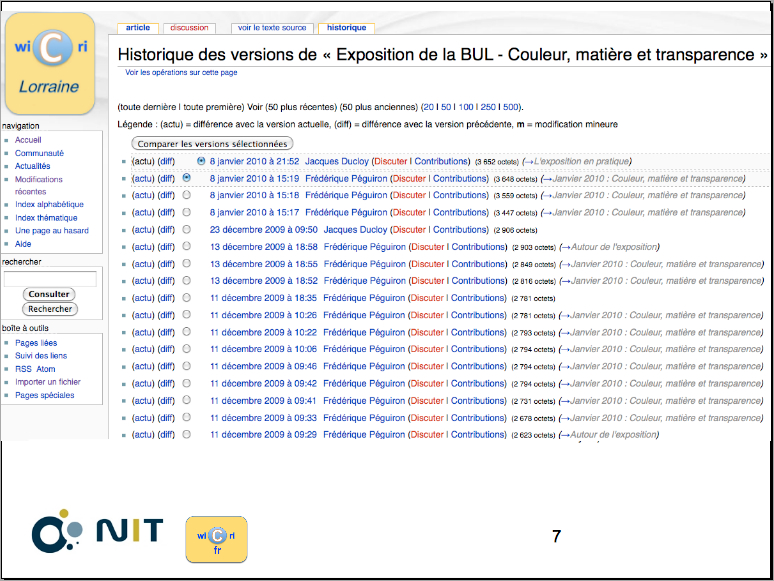Show 500 versions per page
The height and width of the screenshot is (581, 774).
[x=510, y=107]
